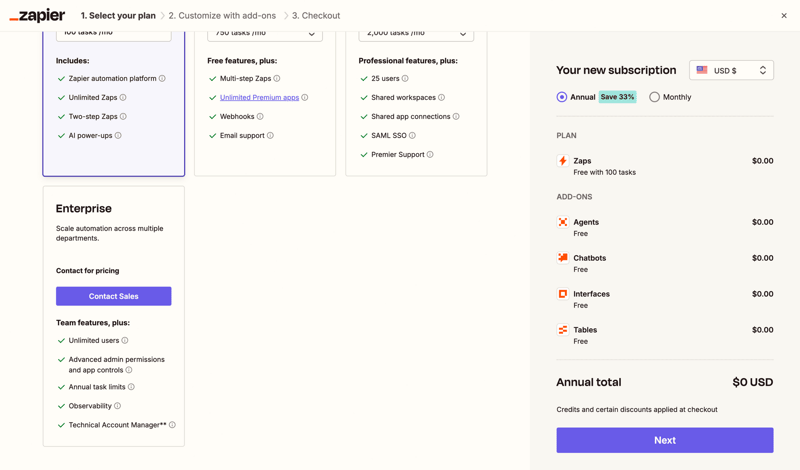Click the Zaps lightning bolt icon

click(x=563, y=161)
